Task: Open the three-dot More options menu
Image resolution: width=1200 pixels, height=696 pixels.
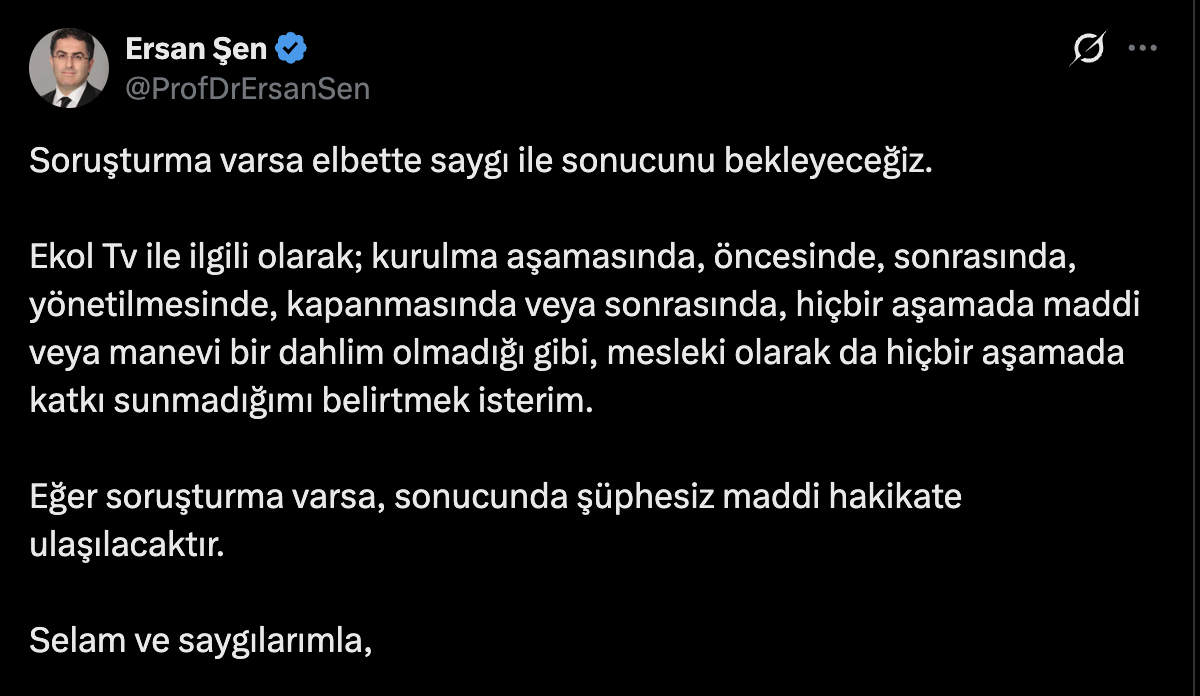Action: 1143,48
